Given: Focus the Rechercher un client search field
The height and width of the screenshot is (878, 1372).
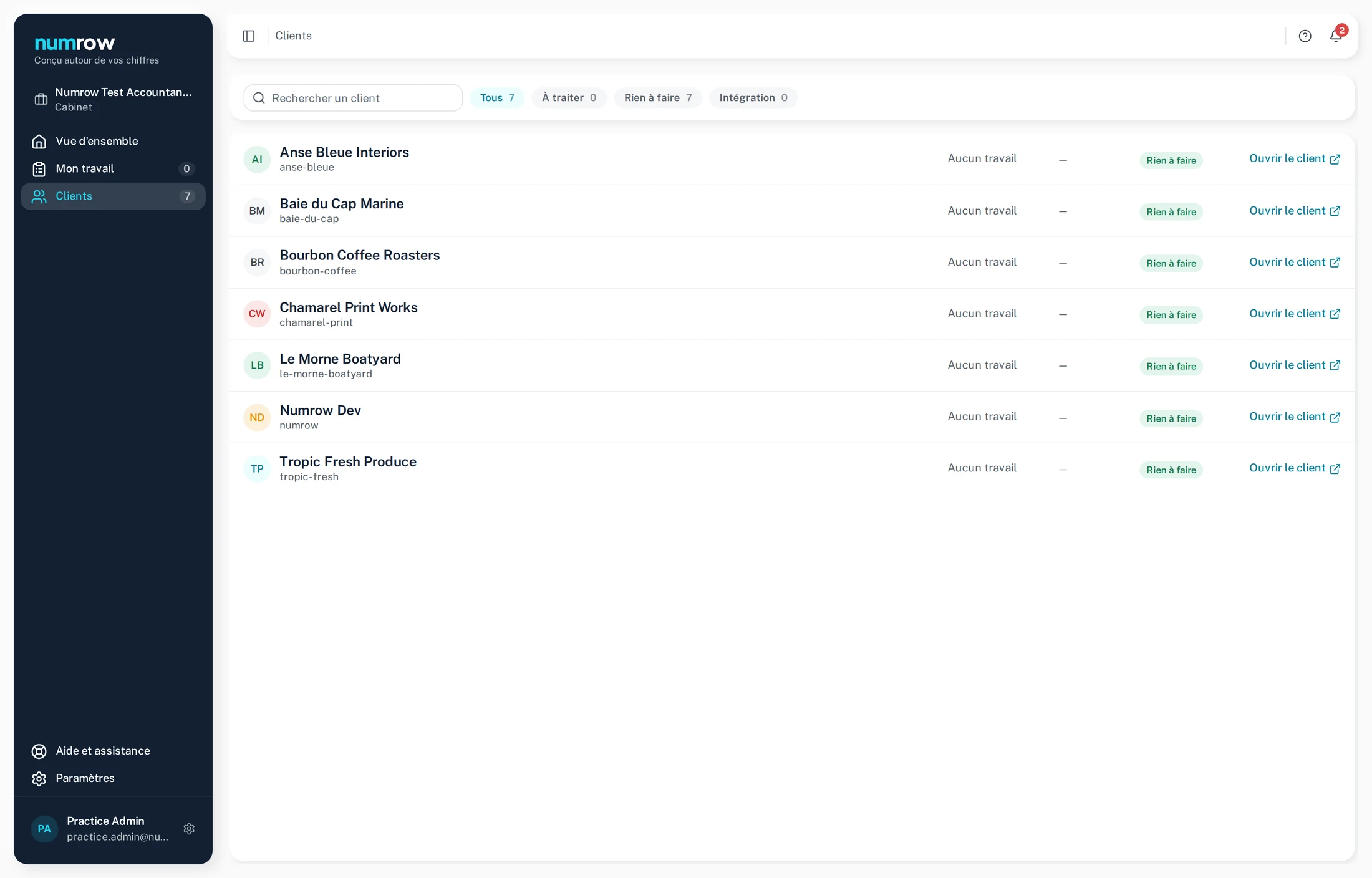Looking at the screenshot, I should (x=353, y=98).
